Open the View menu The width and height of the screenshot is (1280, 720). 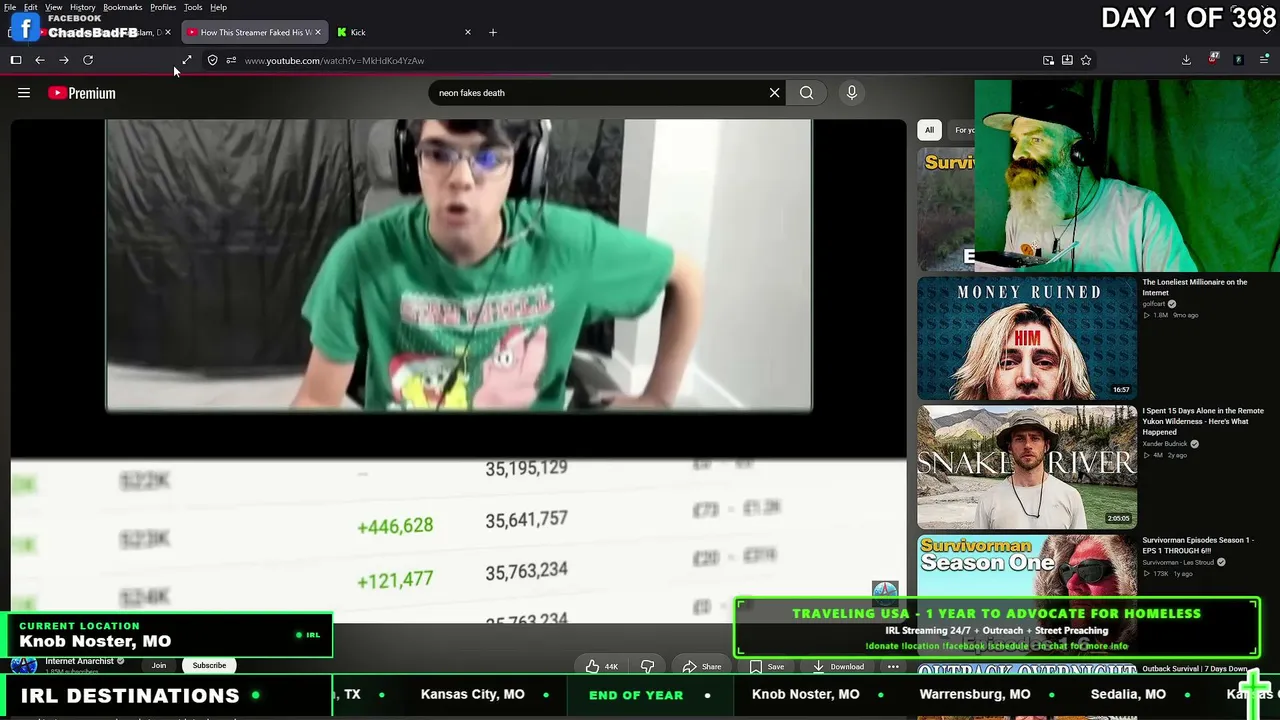(x=54, y=7)
